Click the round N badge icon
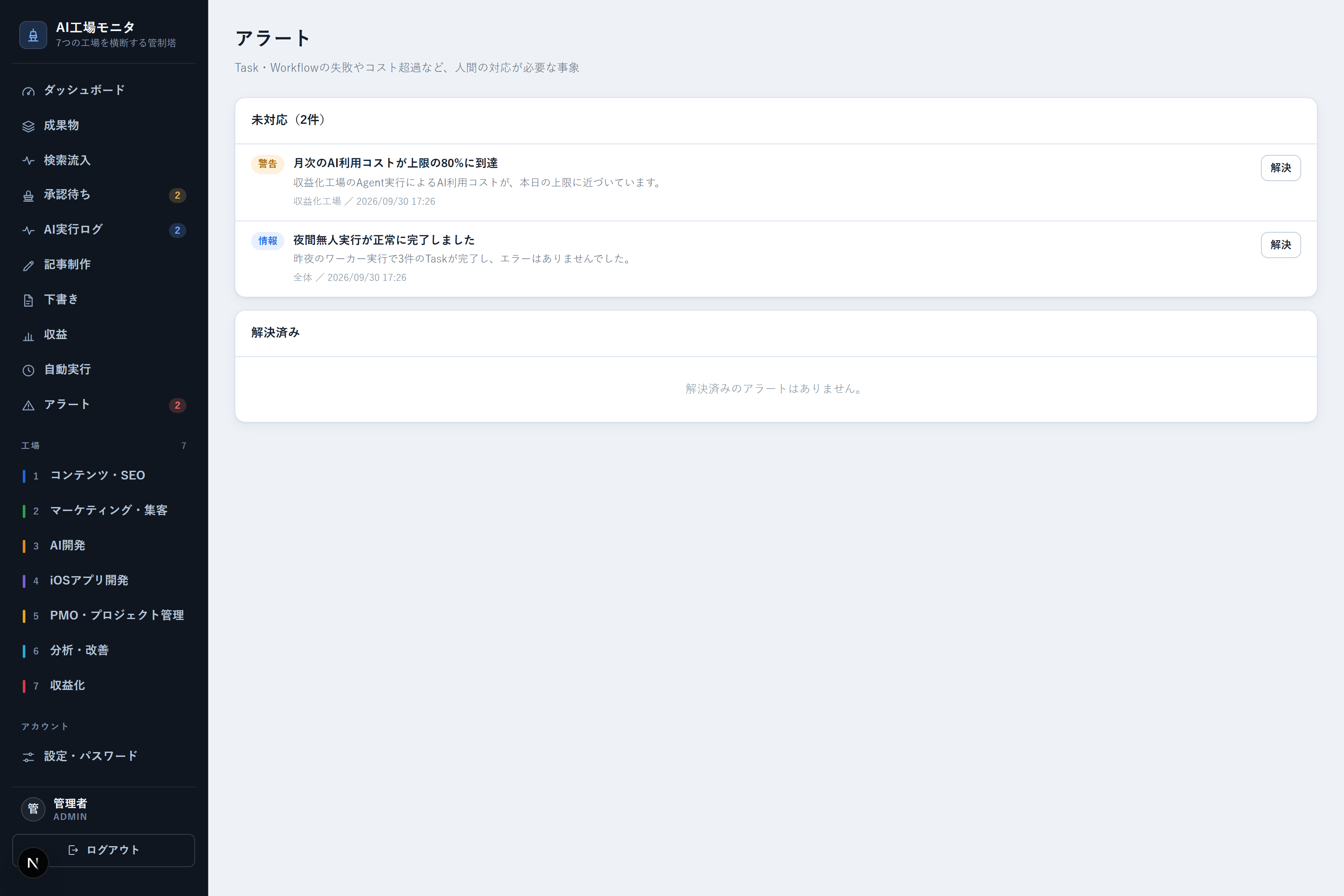 click(x=33, y=863)
